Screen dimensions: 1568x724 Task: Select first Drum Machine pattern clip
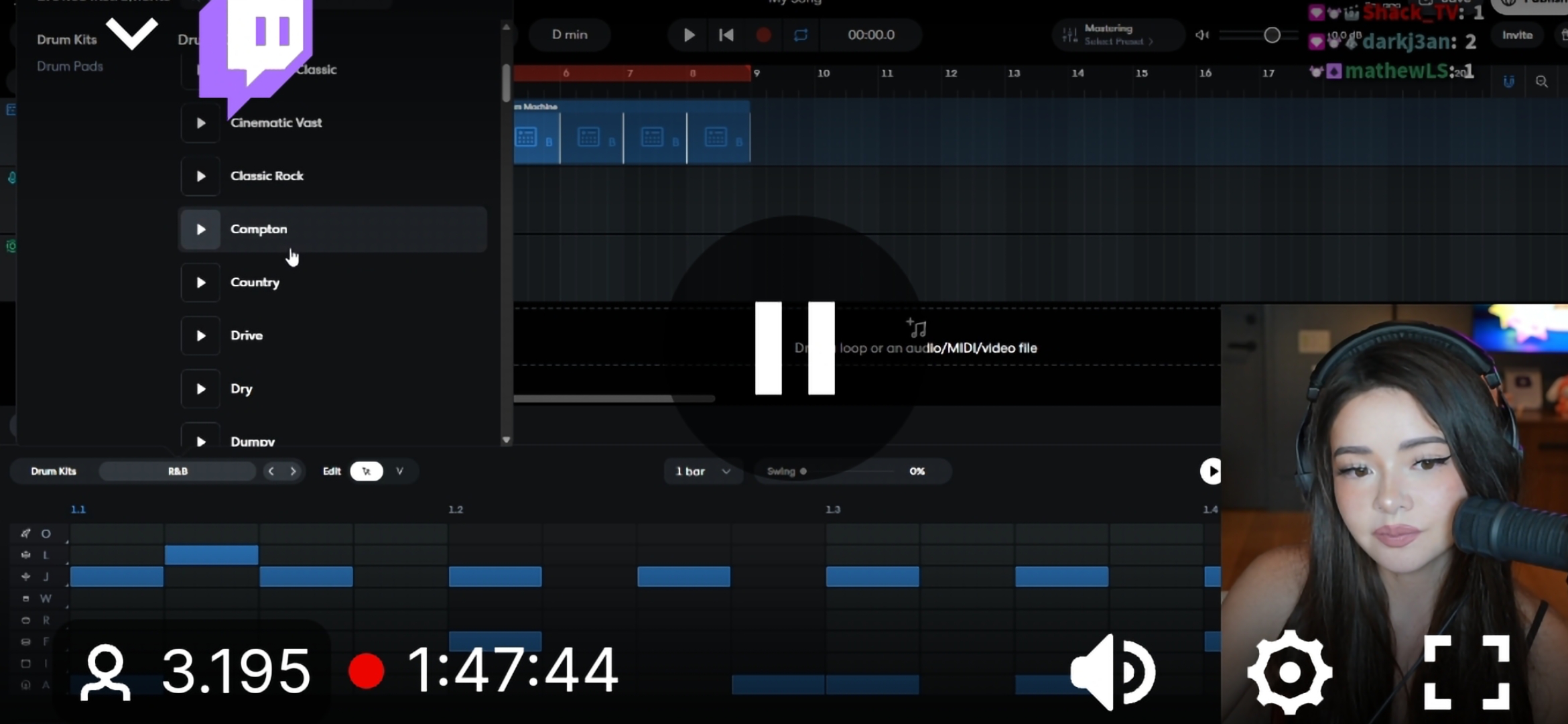(537, 137)
